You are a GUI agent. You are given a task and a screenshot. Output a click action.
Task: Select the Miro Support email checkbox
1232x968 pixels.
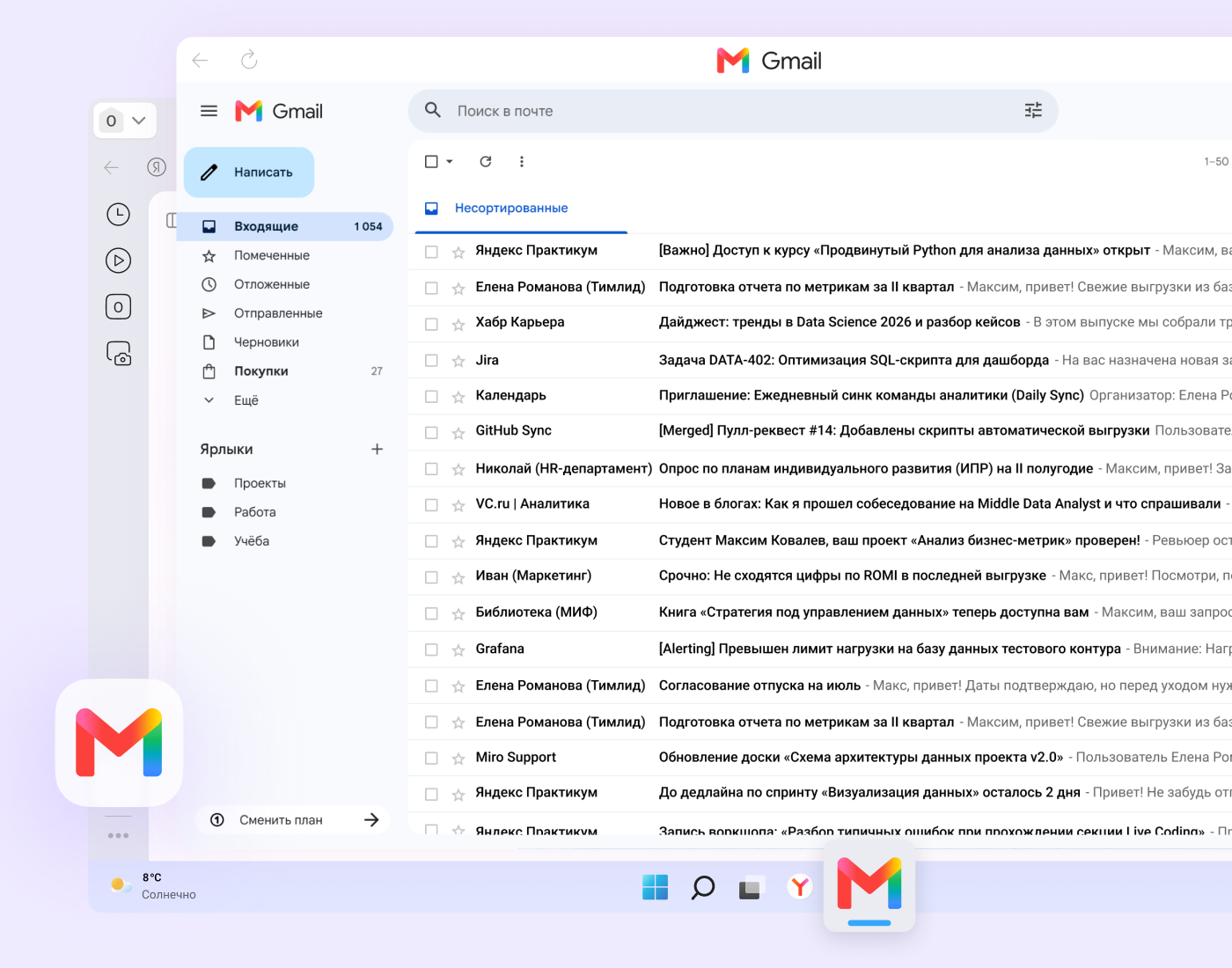(431, 758)
